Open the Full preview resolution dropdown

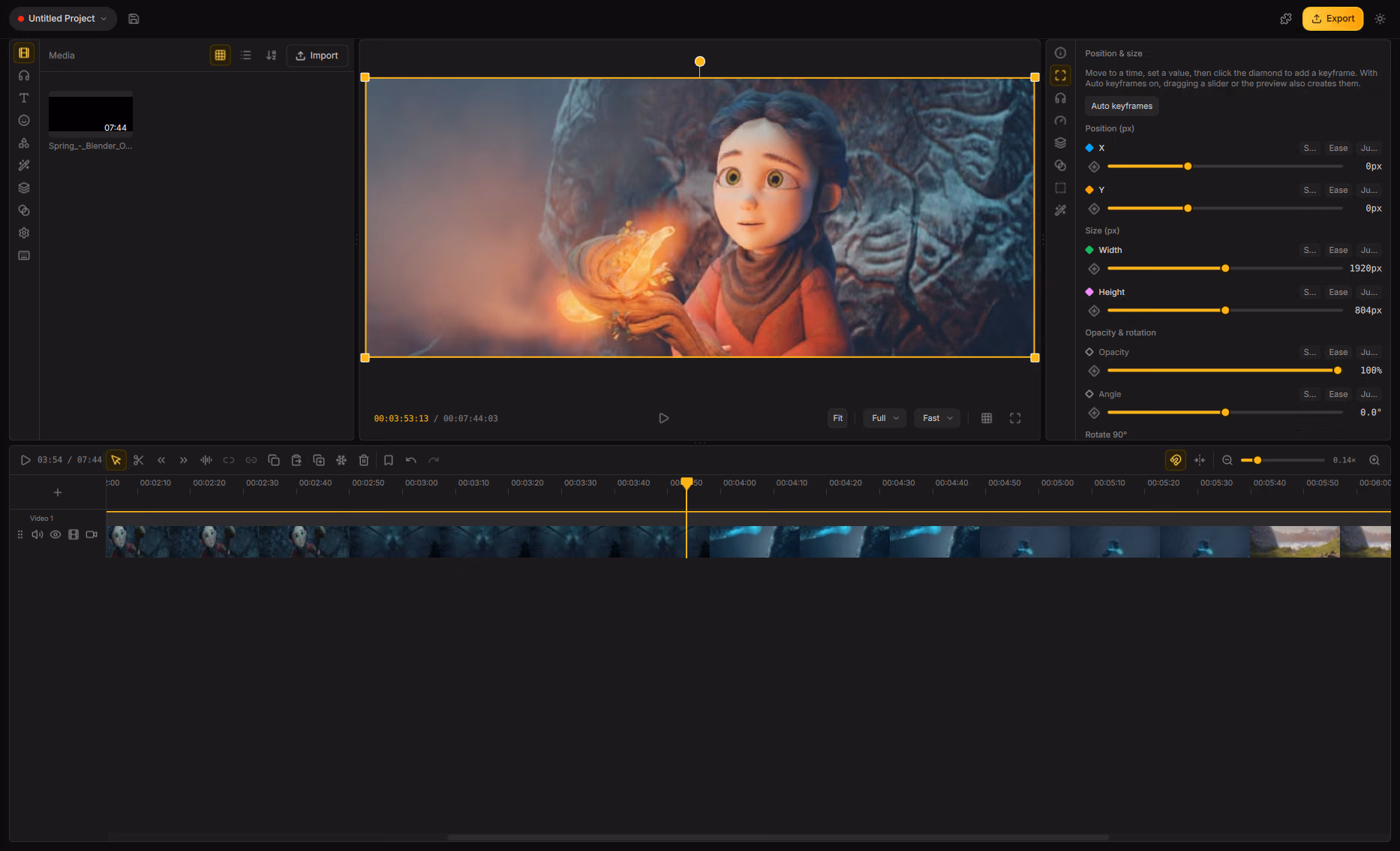885,418
